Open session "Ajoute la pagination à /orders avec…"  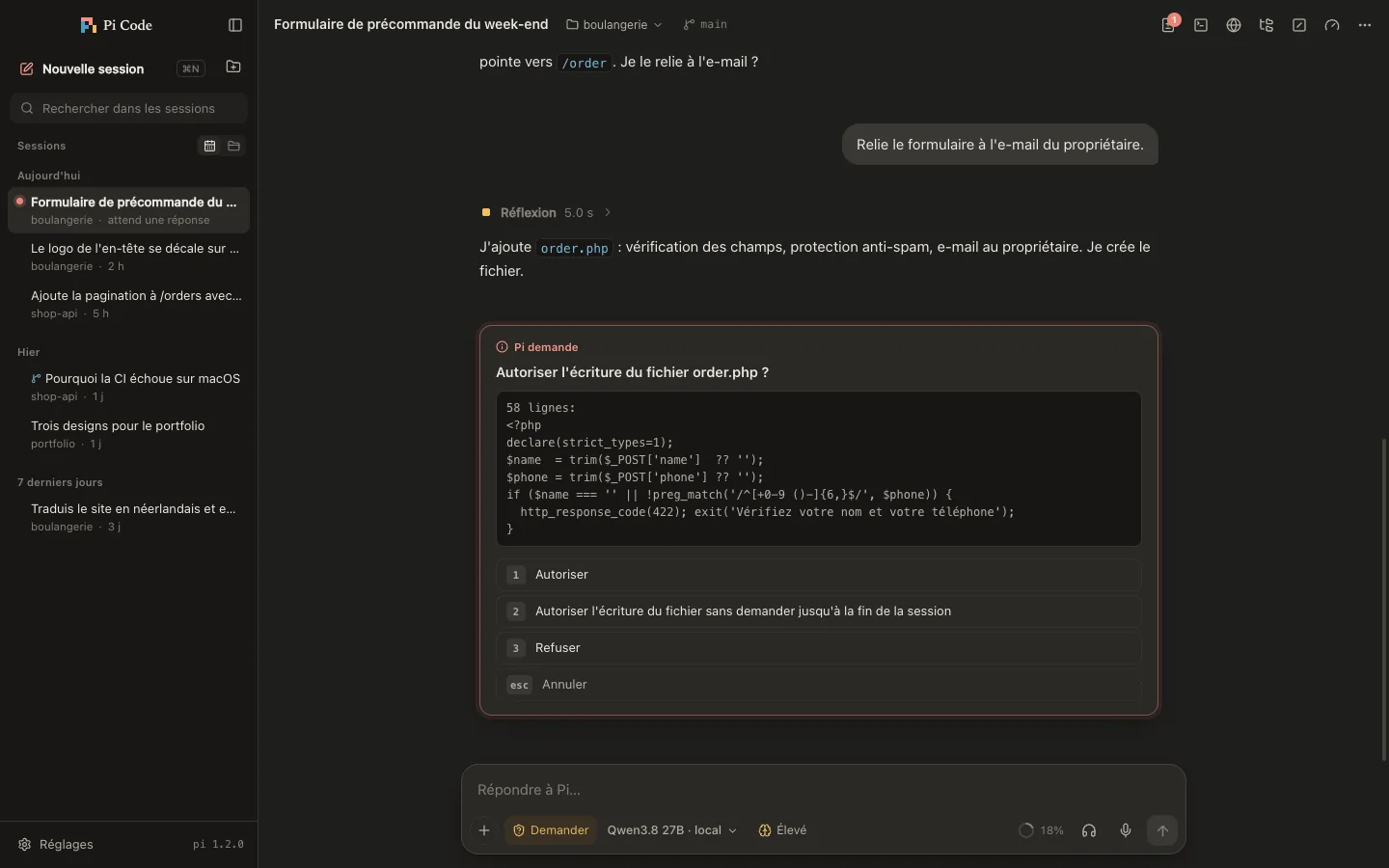pos(129,304)
